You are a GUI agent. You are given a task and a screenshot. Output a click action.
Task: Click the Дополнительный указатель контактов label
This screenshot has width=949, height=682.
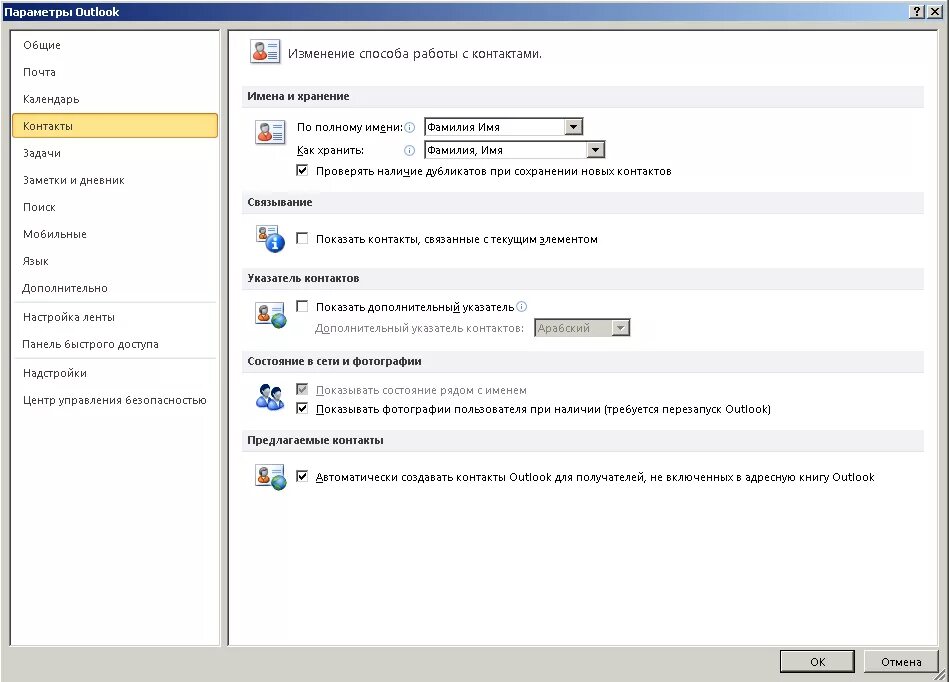coord(419,328)
